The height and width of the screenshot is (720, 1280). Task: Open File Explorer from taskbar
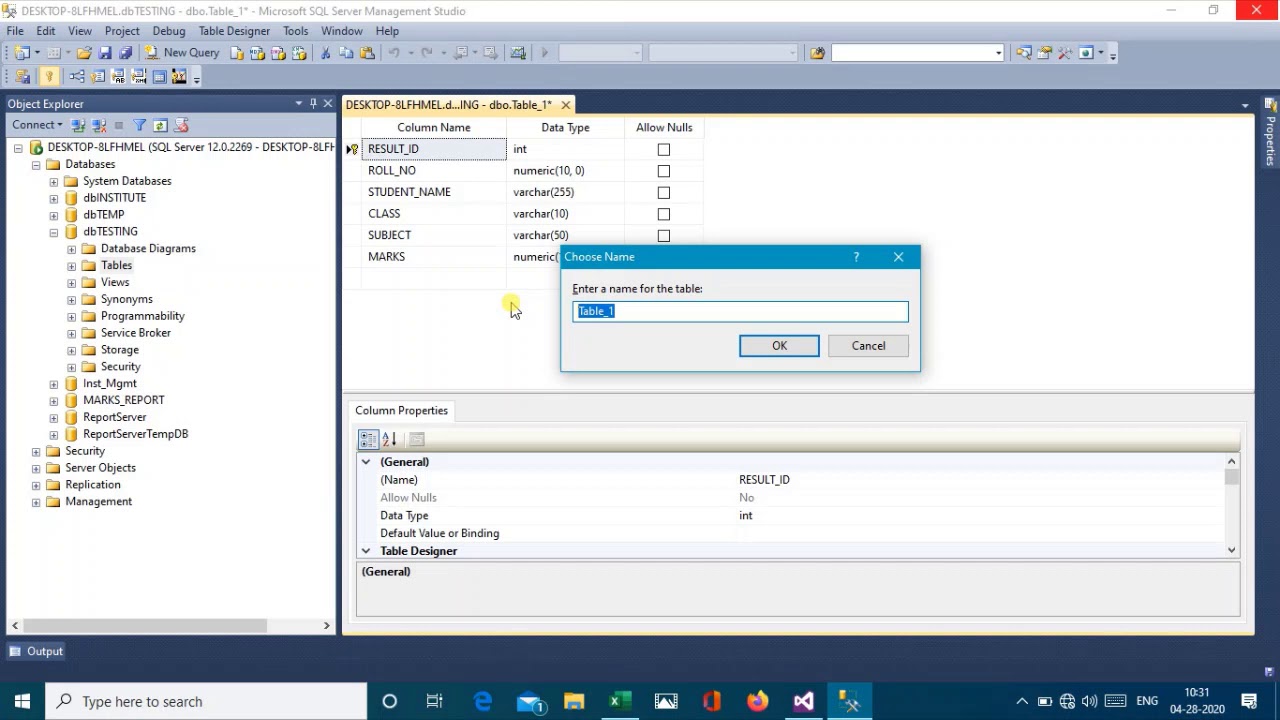[x=574, y=701]
